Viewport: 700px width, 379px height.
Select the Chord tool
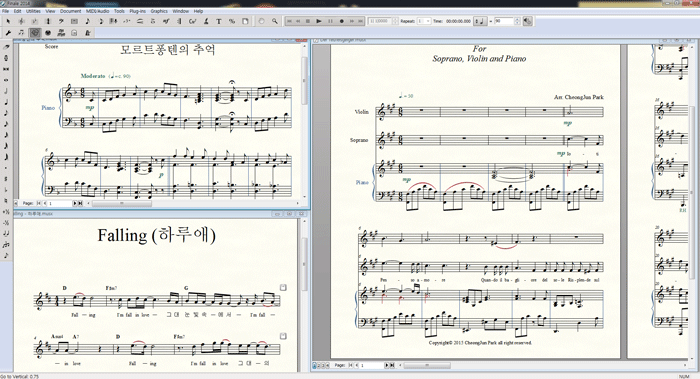click(x=192, y=21)
